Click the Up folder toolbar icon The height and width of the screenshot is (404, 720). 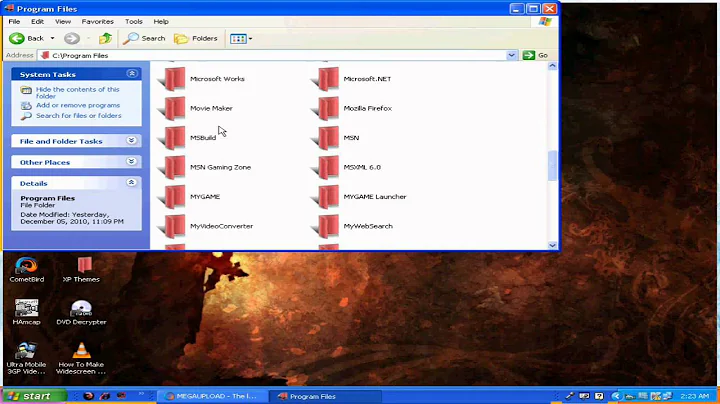(106, 38)
